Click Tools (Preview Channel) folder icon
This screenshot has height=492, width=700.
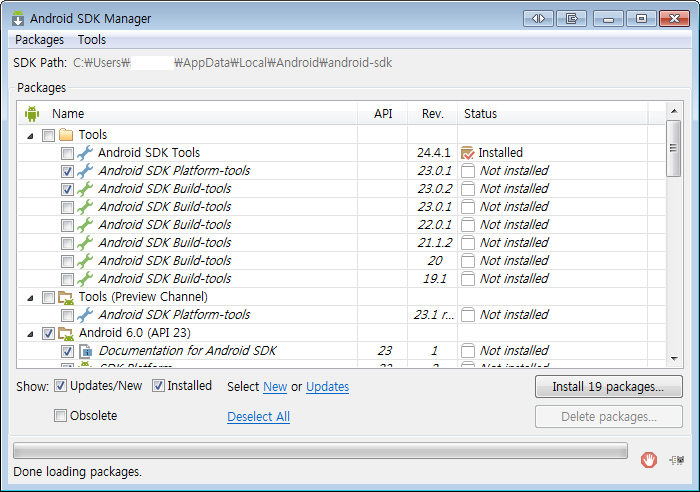click(66, 297)
